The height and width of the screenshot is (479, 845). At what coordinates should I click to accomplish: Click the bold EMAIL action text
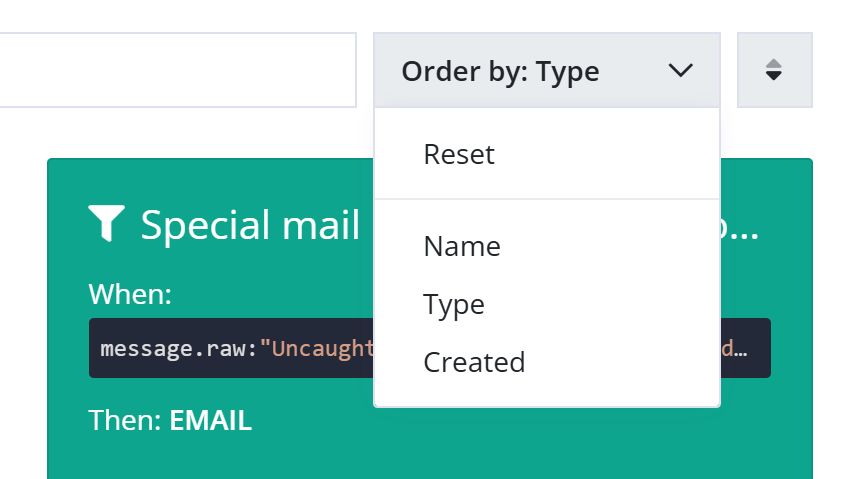(211, 420)
